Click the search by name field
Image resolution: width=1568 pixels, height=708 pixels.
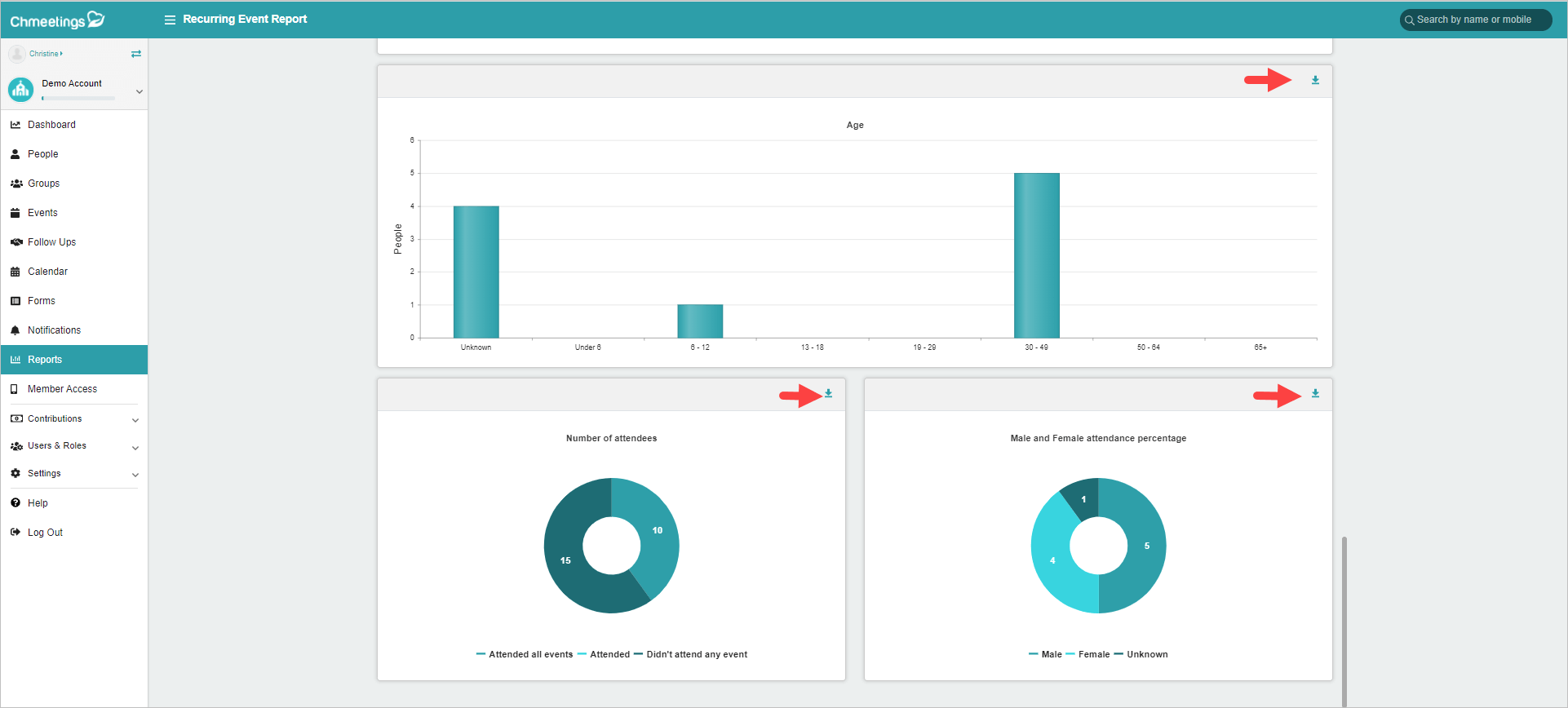[1476, 20]
